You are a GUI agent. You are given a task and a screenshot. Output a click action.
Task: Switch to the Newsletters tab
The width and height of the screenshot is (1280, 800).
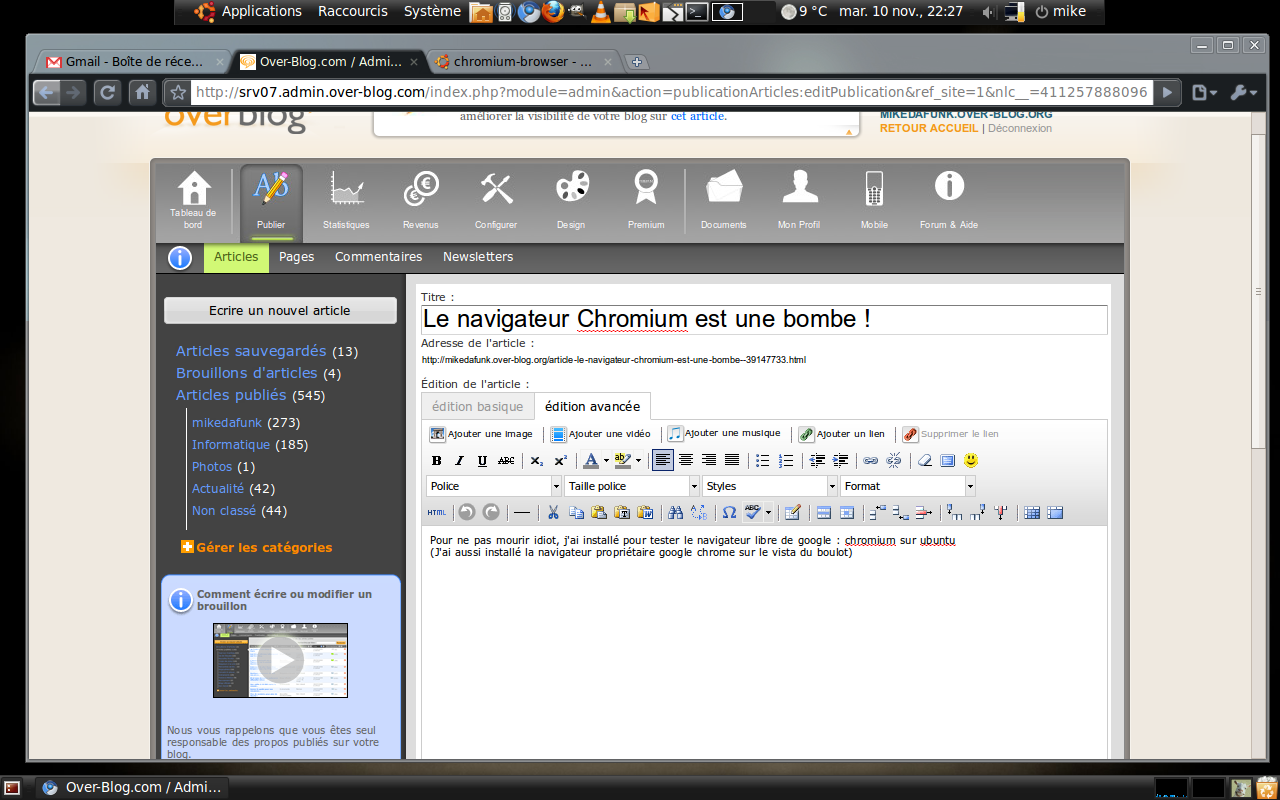click(478, 257)
